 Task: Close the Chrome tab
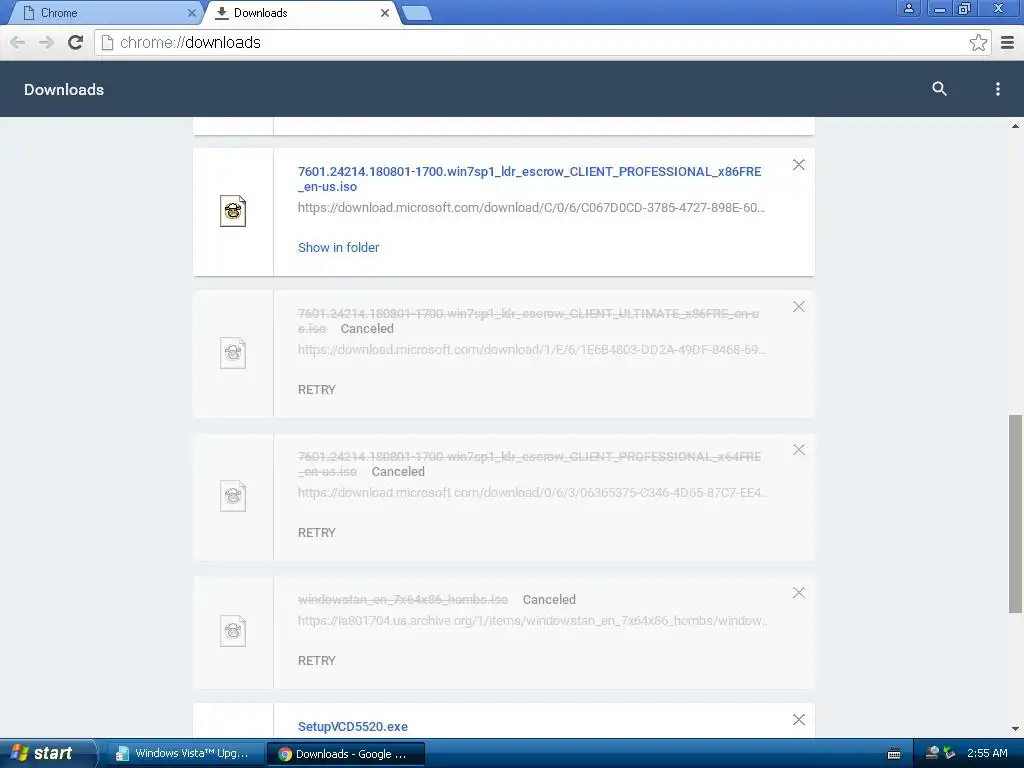pyautogui.click(x=191, y=12)
